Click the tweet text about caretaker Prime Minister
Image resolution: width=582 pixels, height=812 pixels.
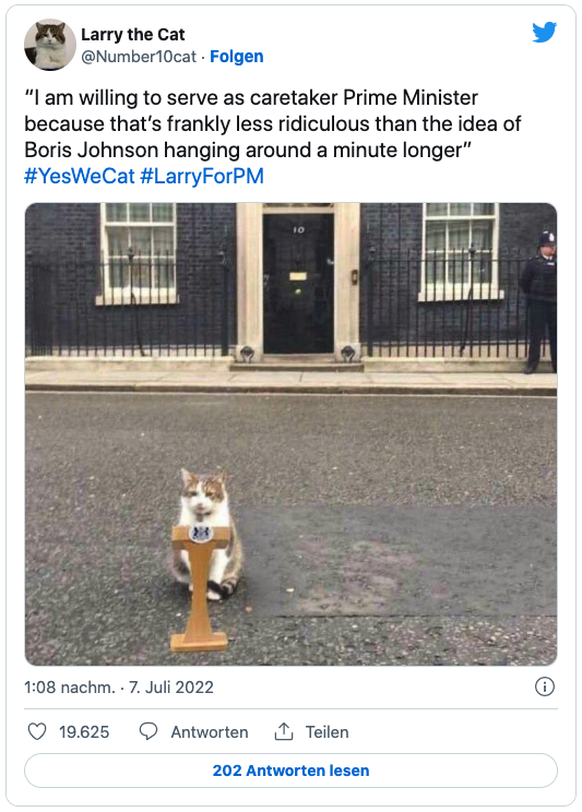[273, 124]
